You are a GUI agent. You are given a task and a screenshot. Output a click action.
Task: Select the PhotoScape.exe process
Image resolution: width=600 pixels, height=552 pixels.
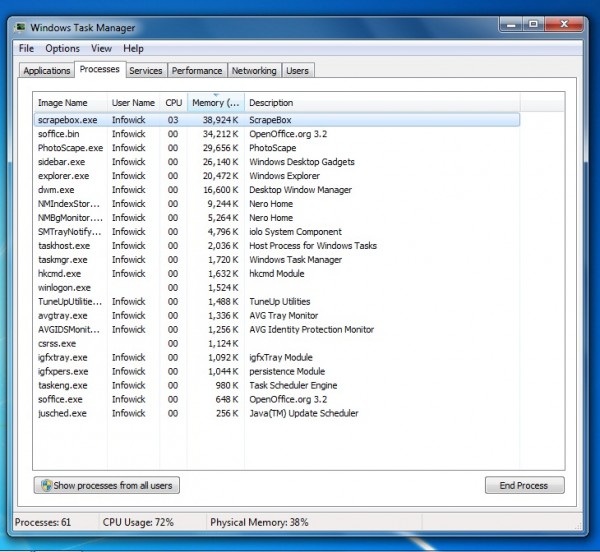click(x=277, y=148)
